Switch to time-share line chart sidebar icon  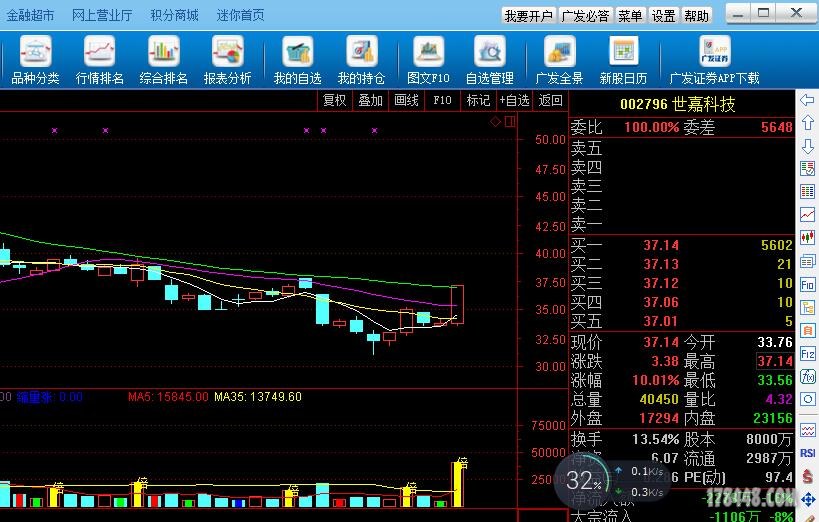808,214
